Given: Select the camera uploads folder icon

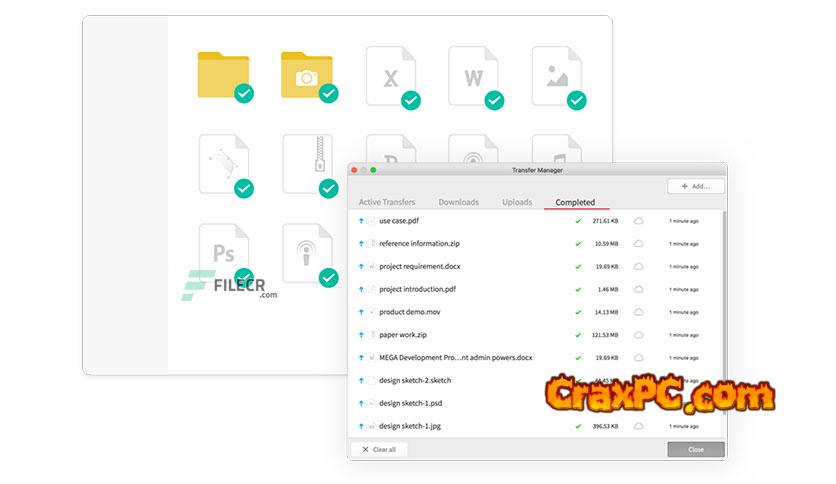Looking at the screenshot, I should tap(307, 75).
